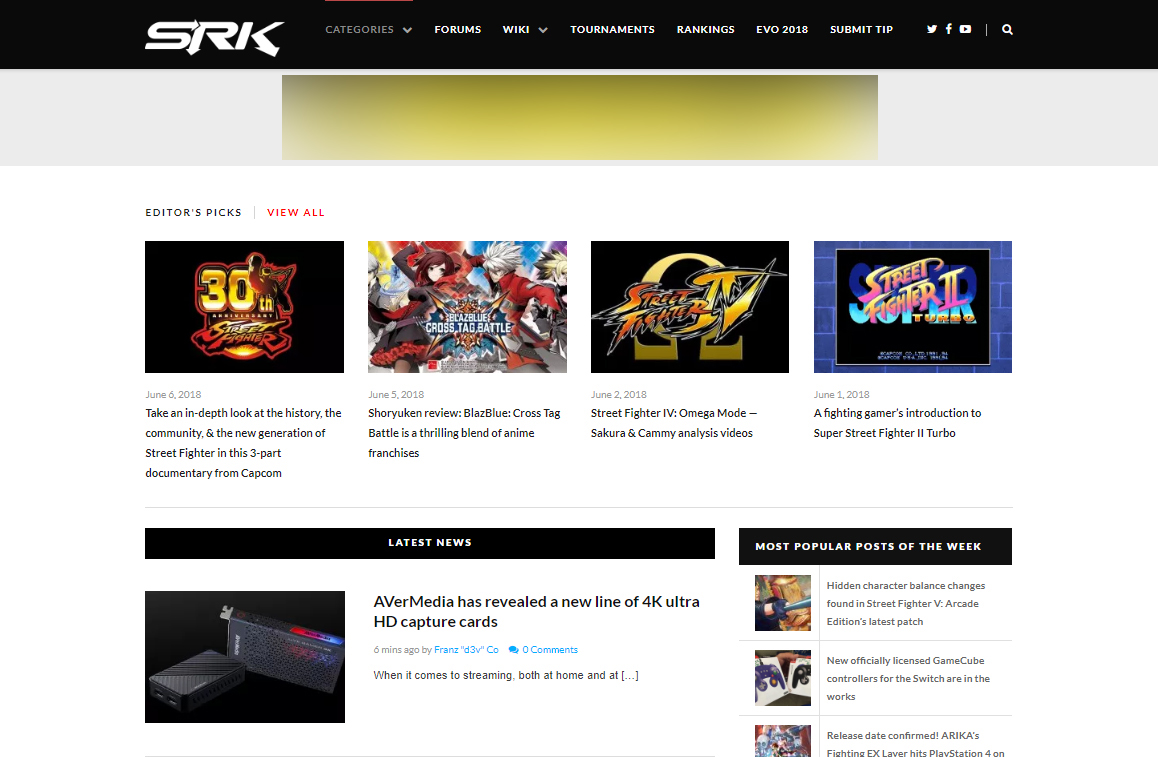Click View All editor's picks
Screen dimensions: 1158x757
click(x=296, y=213)
